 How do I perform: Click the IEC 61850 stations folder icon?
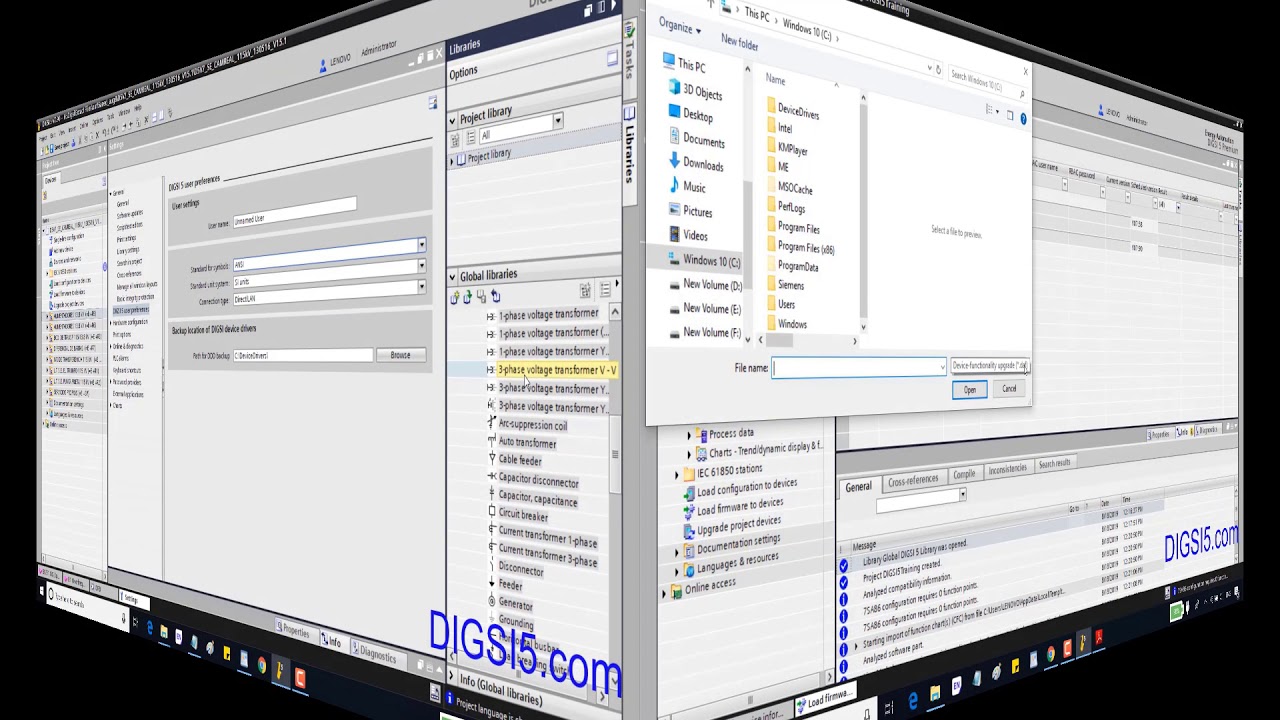tap(688, 474)
